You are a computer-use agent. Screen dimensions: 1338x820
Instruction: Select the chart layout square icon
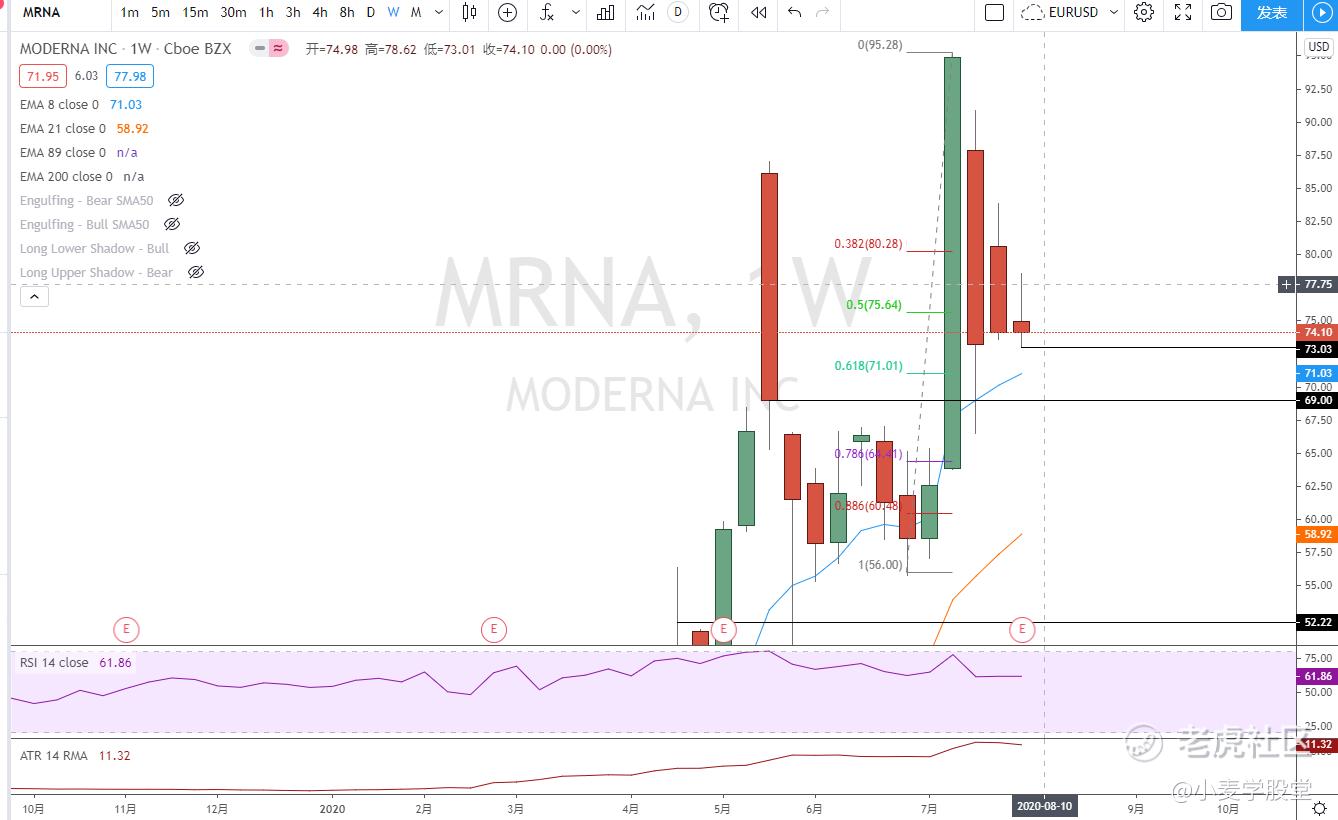994,13
